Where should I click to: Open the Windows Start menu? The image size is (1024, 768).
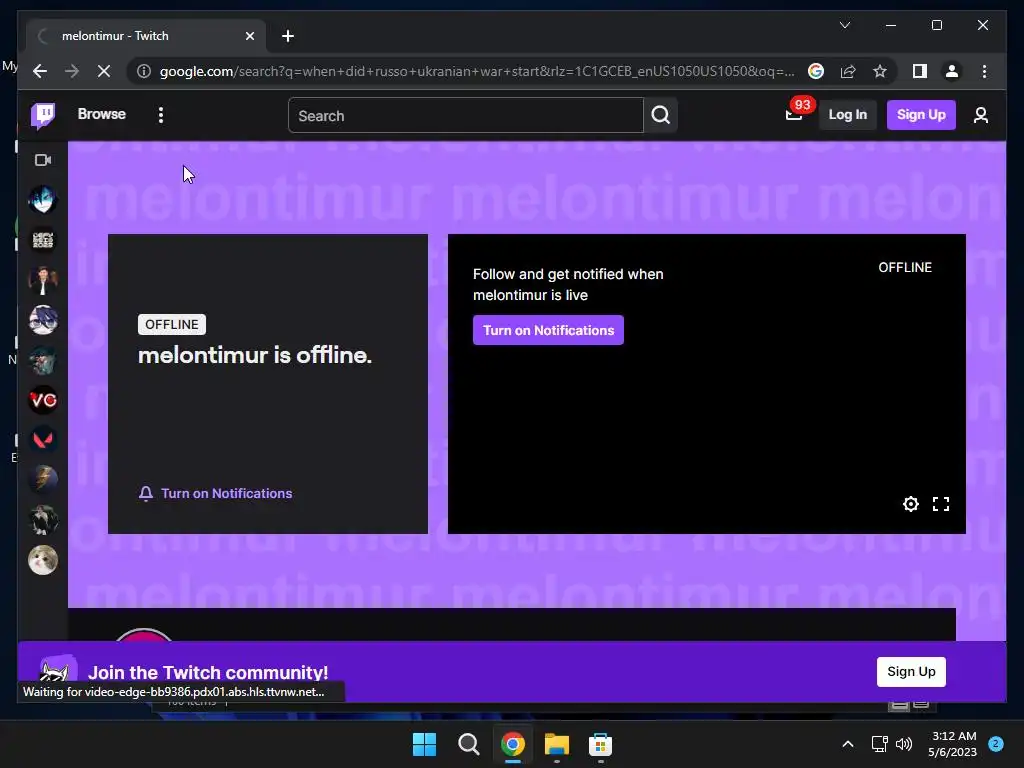tap(424, 744)
